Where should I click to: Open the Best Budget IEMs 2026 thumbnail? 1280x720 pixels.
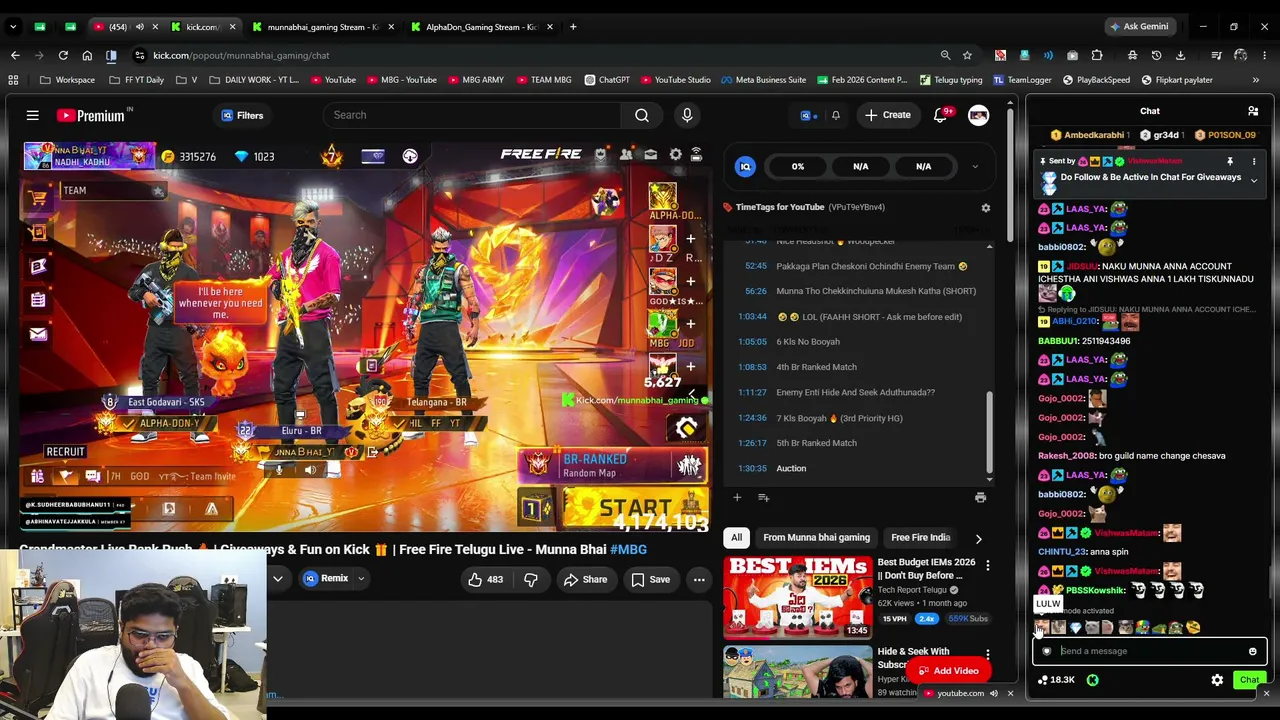[797, 597]
